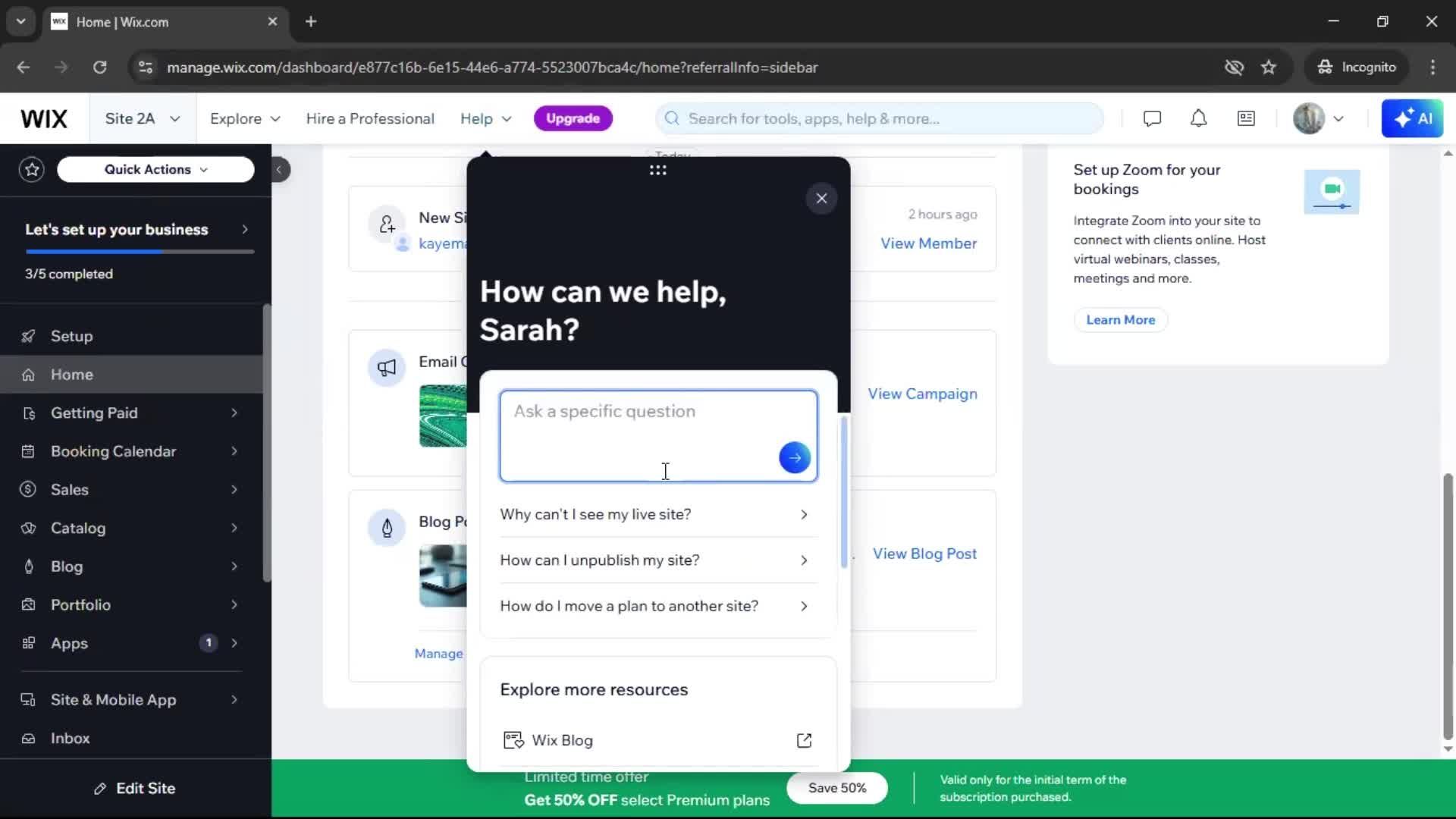Open the profile avatar menu
This screenshot has height=819, width=1456.
(1319, 118)
